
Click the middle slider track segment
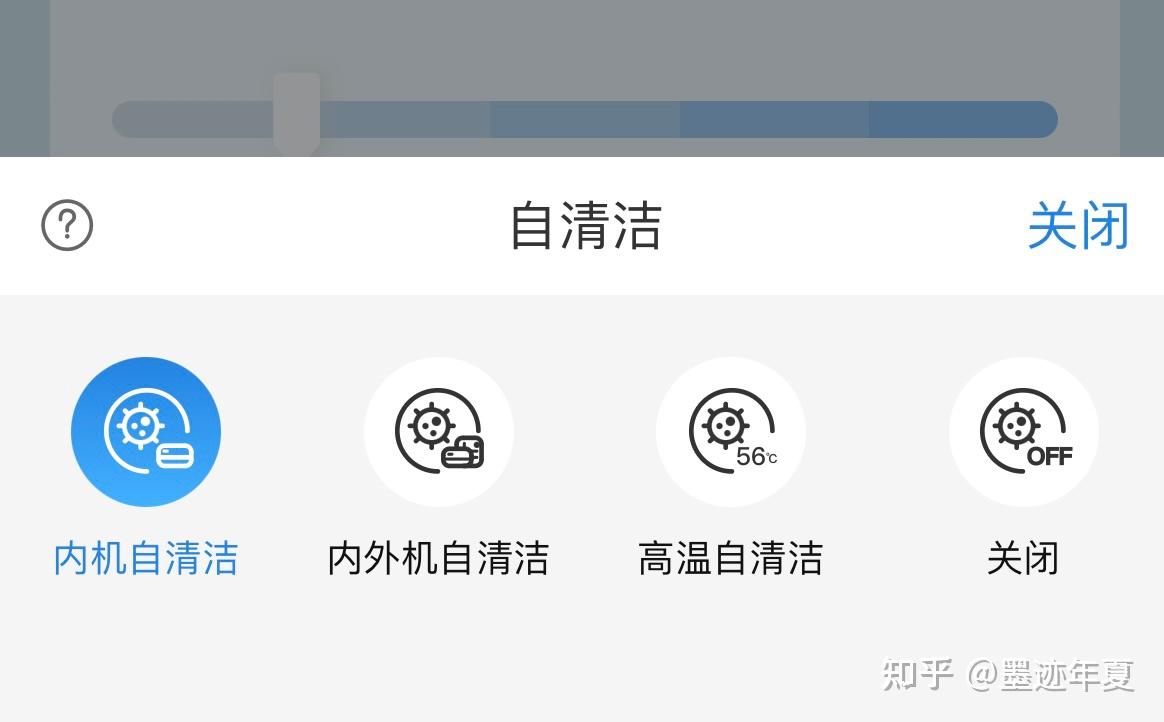point(585,119)
